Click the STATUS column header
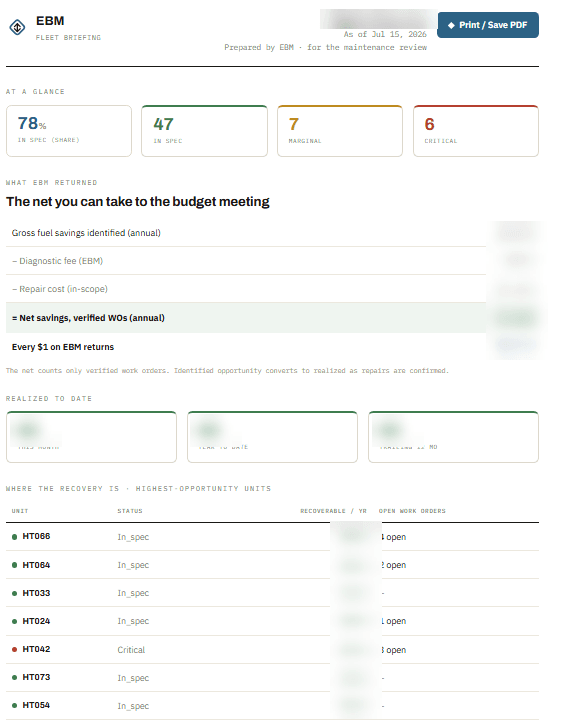 coord(130,511)
